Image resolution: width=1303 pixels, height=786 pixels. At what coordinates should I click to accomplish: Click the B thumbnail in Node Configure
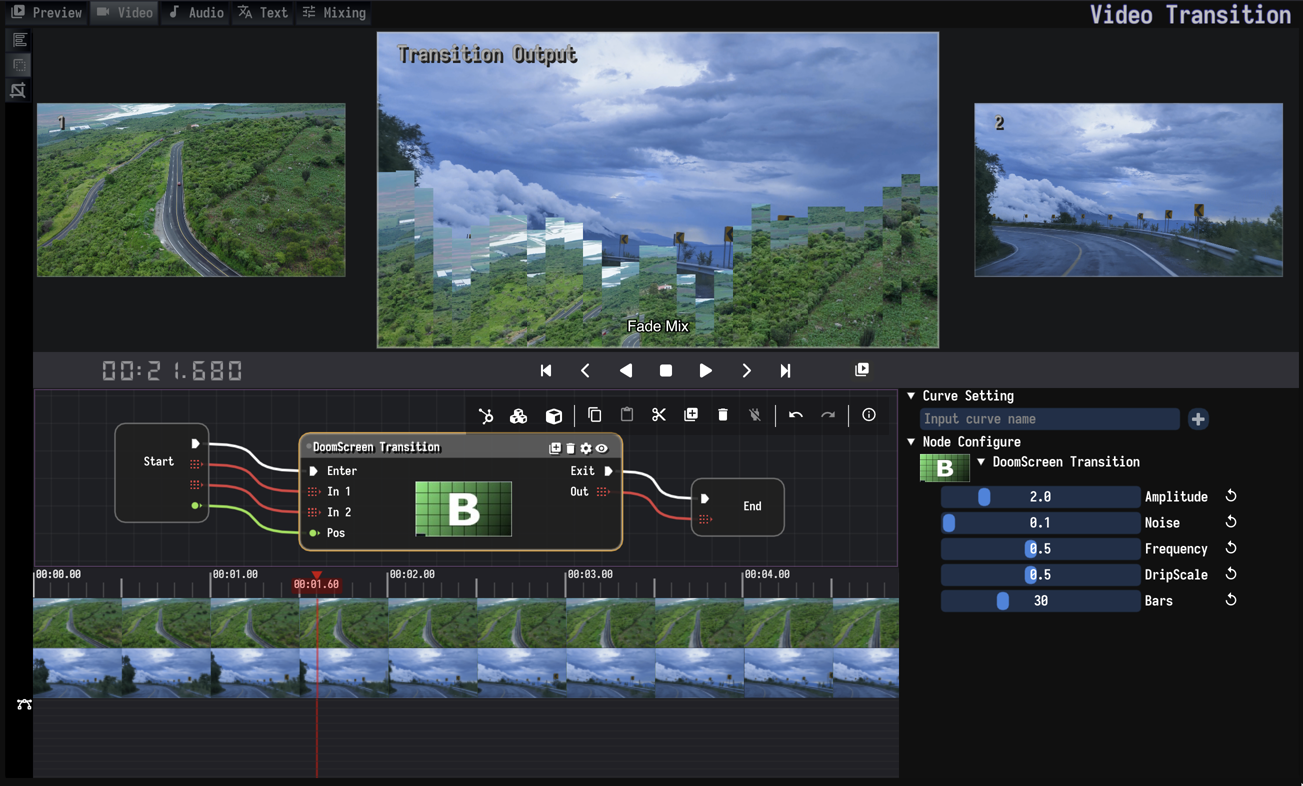(944, 468)
